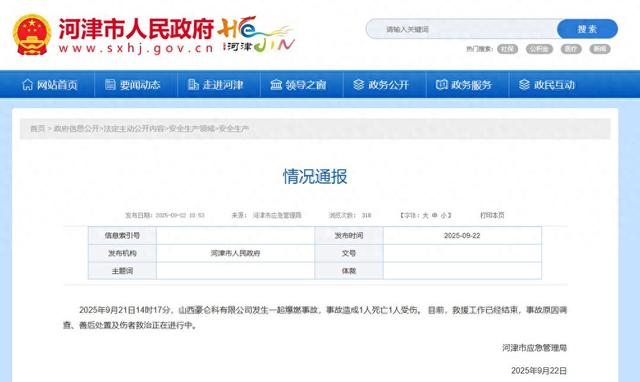Open the last 安全生产 breadcrumb link
This screenshot has width=640, height=382.
[234, 129]
